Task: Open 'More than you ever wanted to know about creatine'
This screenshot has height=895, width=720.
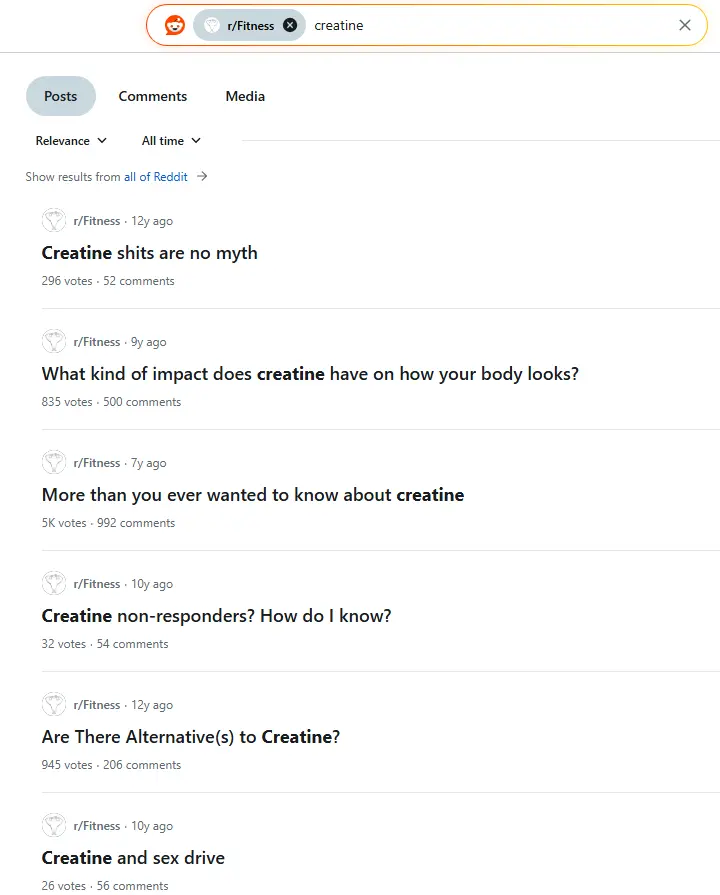Action: click(253, 495)
